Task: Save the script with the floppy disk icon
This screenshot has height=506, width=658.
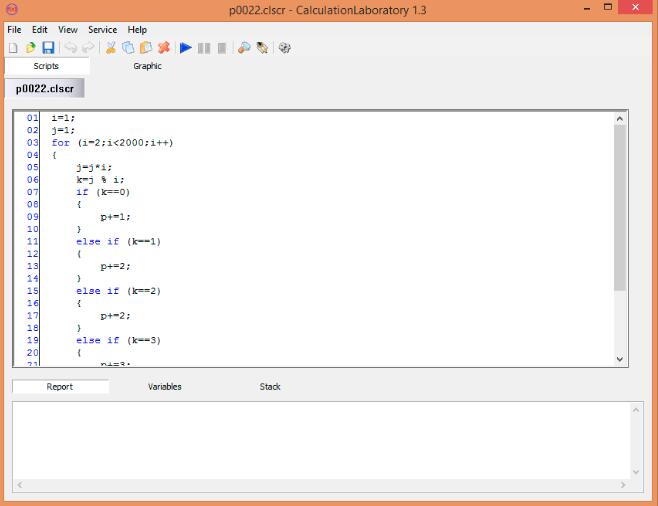Action: [x=47, y=48]
